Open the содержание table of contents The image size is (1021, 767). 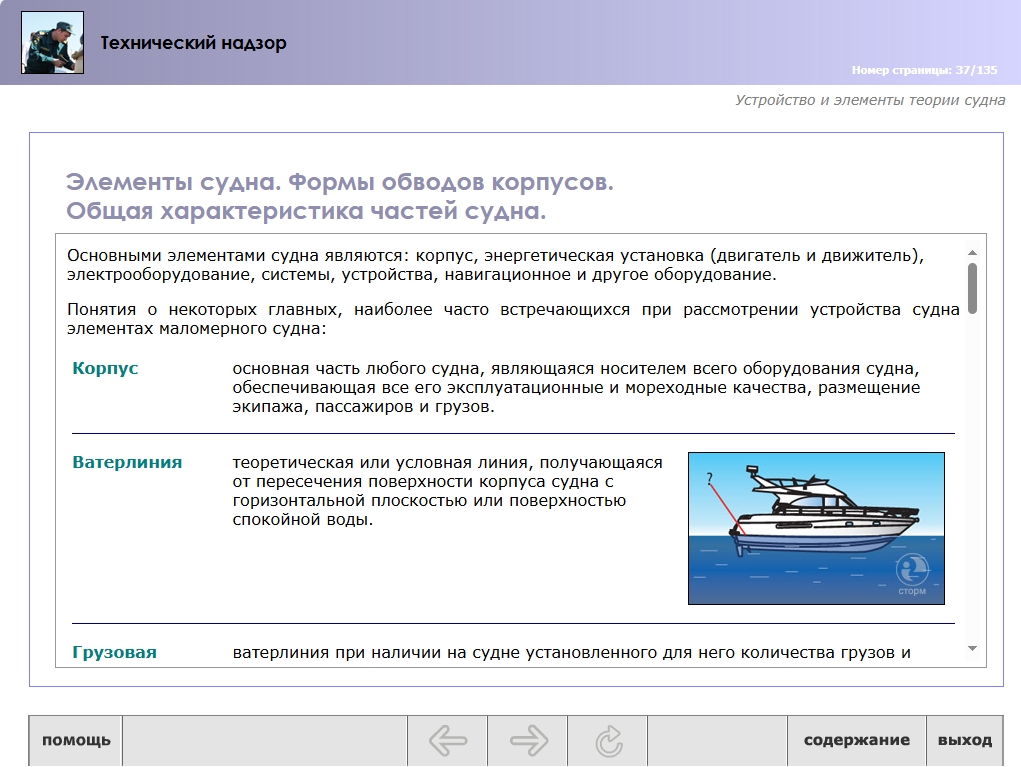(856, 740)
